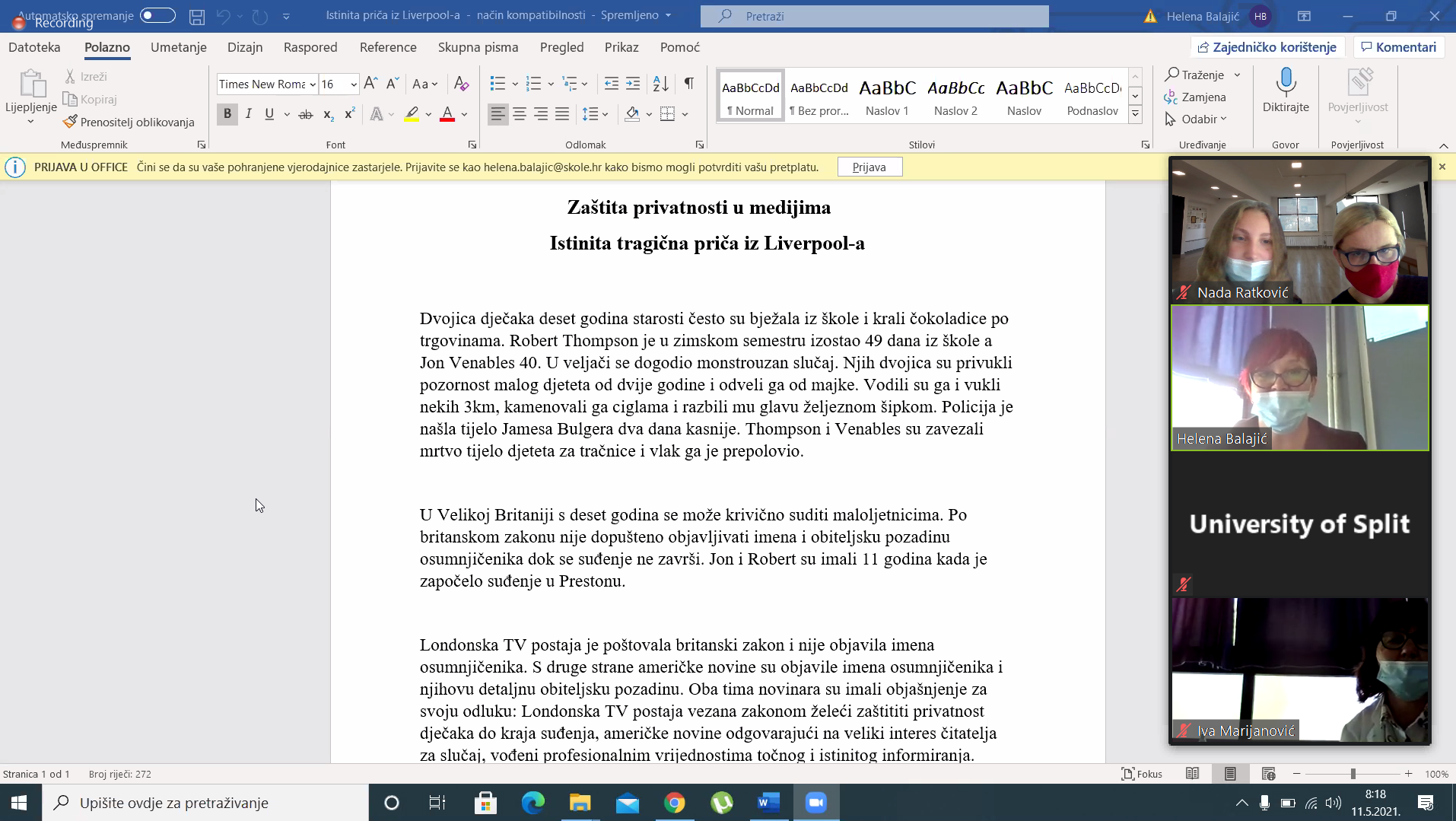
Task: Open line spacing dropdown
Action: tap(595, 114)
